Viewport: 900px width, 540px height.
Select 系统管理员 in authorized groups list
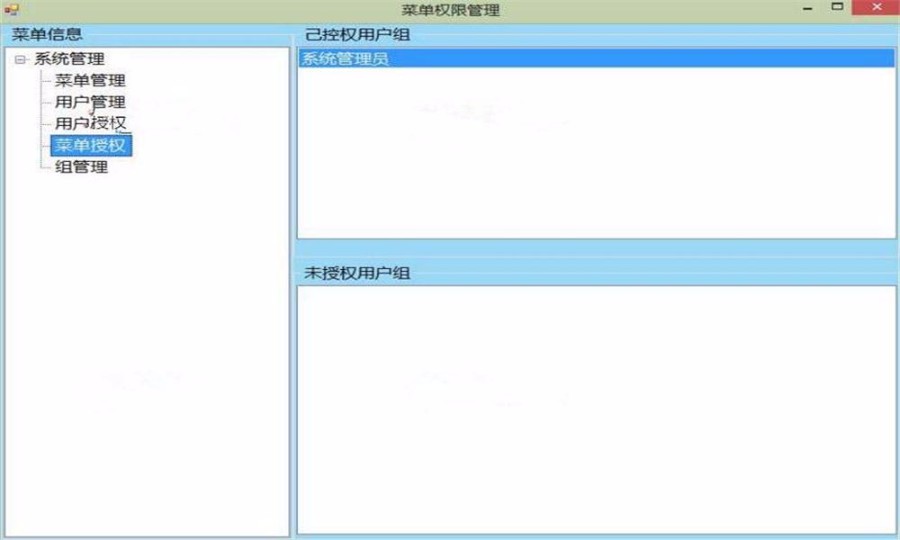(x=596, y=59)
